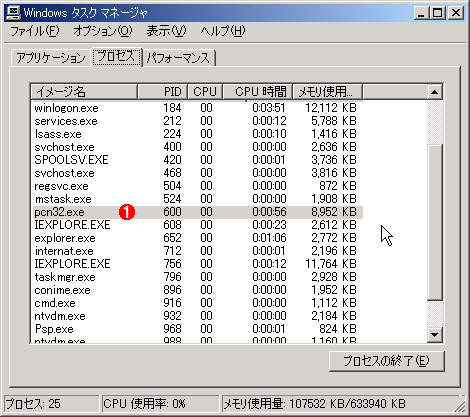This screenshot has width=470, height=417.
Task: Switch to the パフォーマンス tab
Action: coord(178,58)
